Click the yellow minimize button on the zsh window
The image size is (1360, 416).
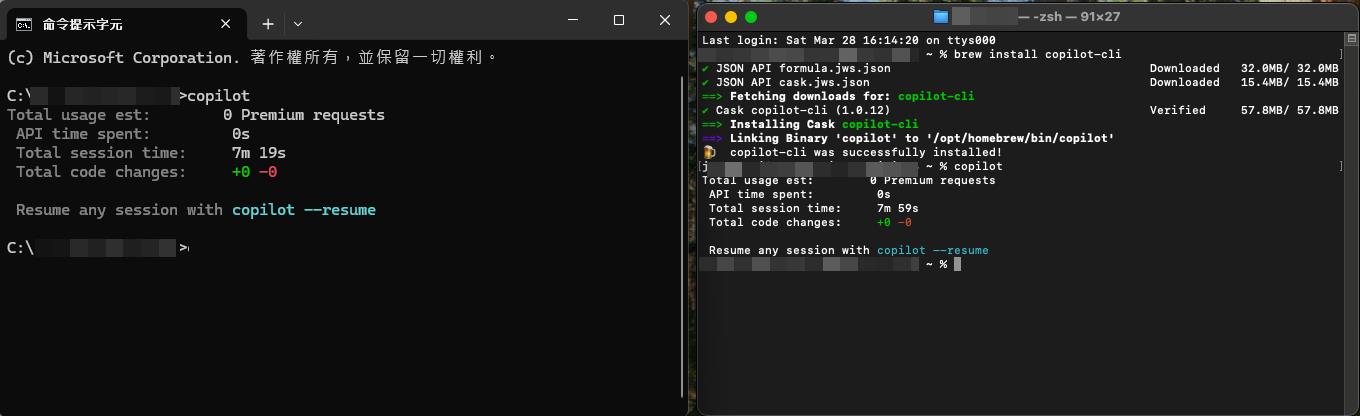tap(731, 17)
